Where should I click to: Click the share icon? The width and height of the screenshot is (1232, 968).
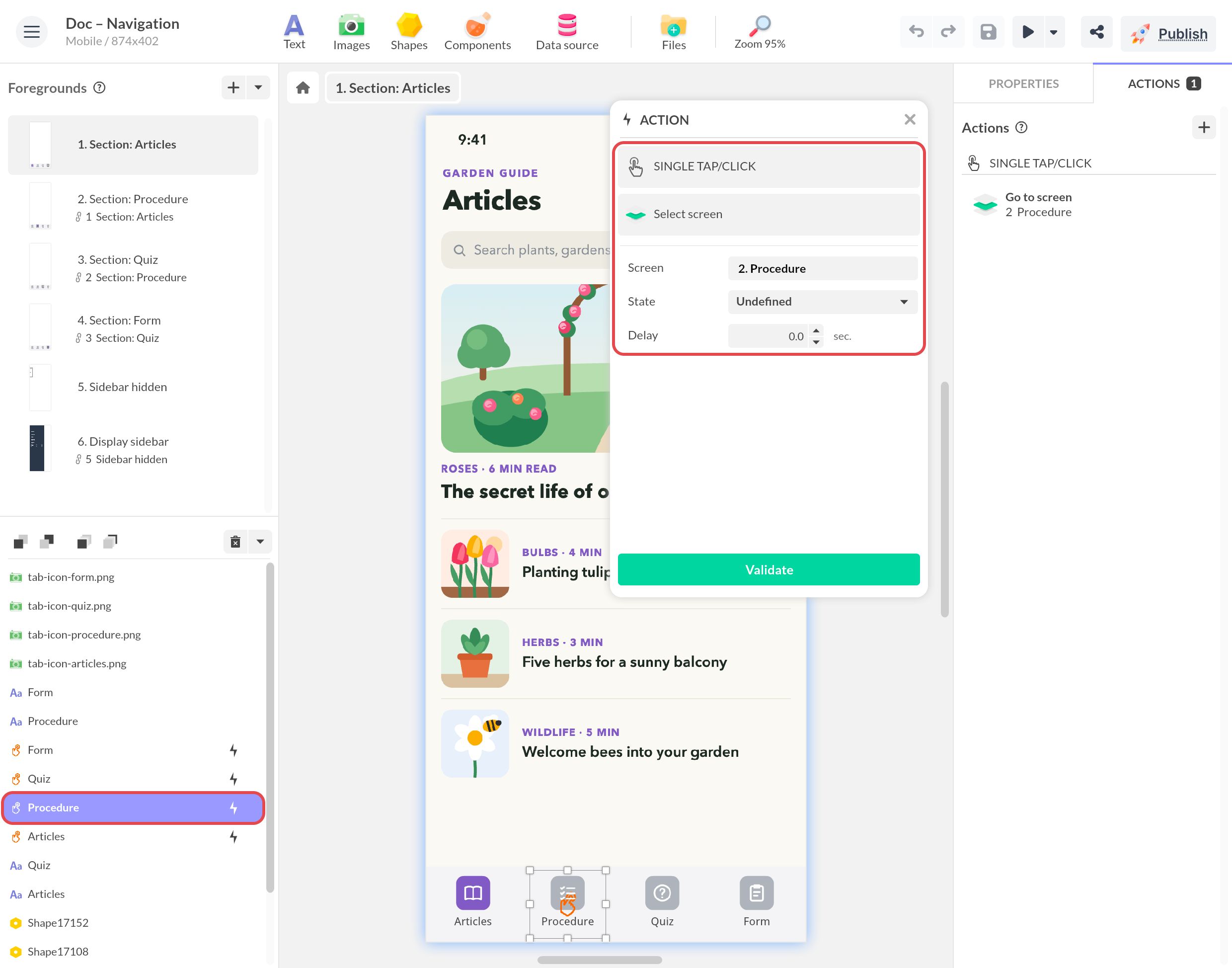tap(1096, 32)
